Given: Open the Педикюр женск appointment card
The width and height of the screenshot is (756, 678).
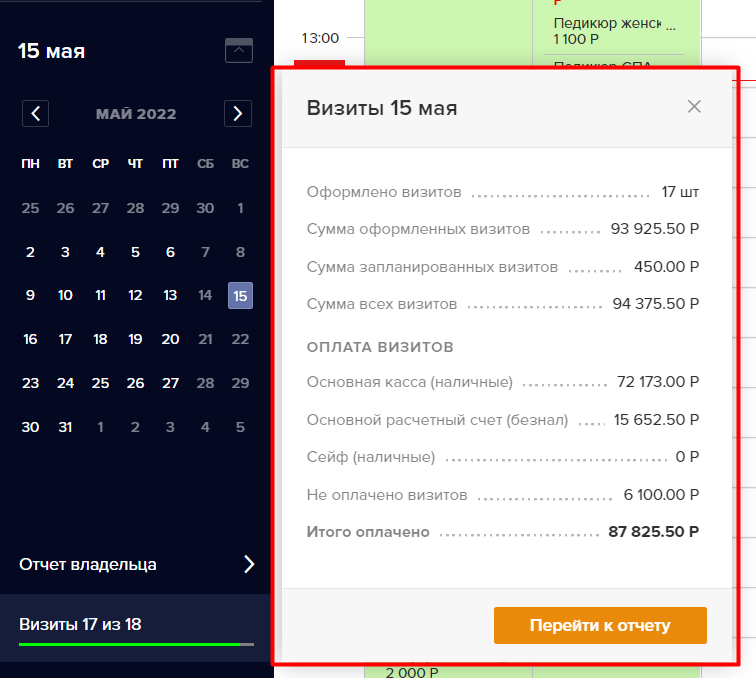Looking at the screenshot, I should click(x=616, y=30).
